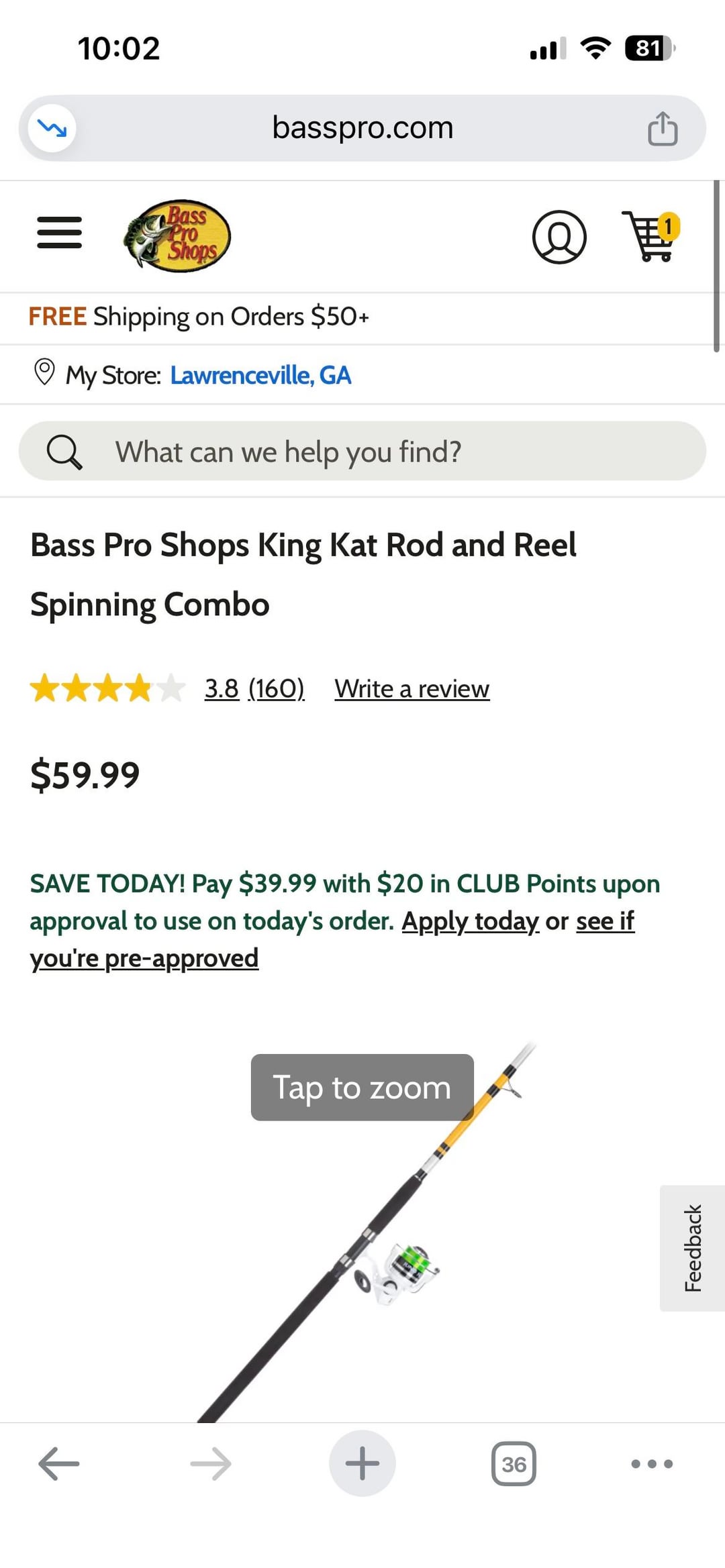Tap the Bass Pro Shops logo
Viewport: 725px width, 1568px height.
pos(177,236)
